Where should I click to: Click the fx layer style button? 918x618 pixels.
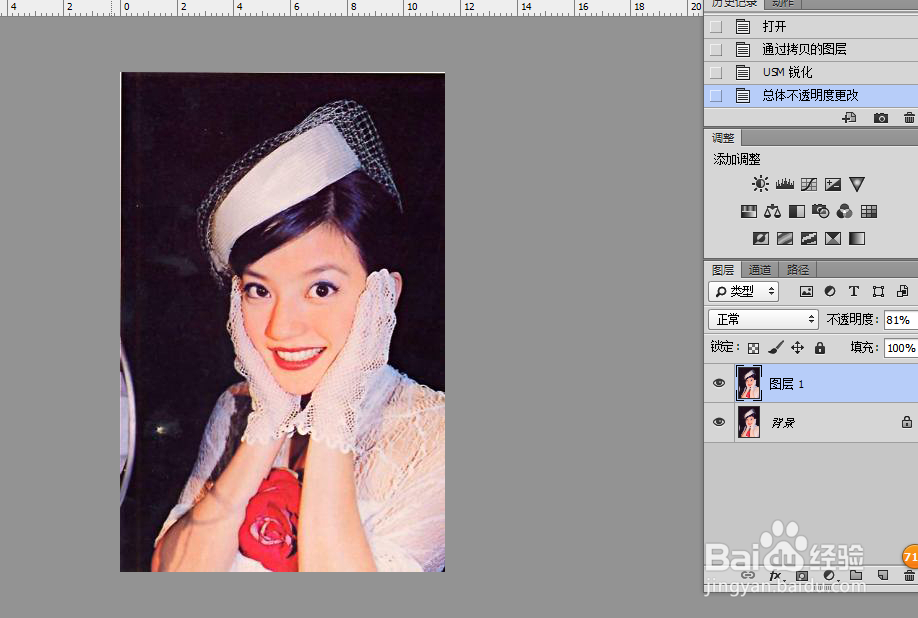click(776, 575)
